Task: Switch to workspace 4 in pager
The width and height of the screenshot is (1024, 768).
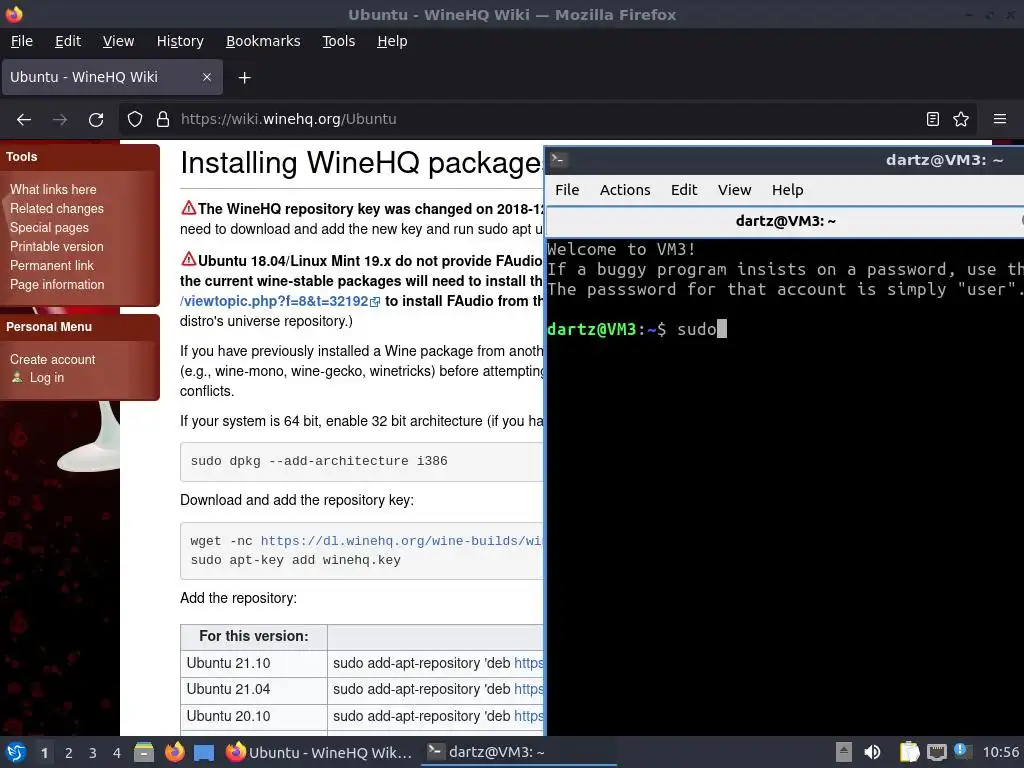Action: pos(117,753)
